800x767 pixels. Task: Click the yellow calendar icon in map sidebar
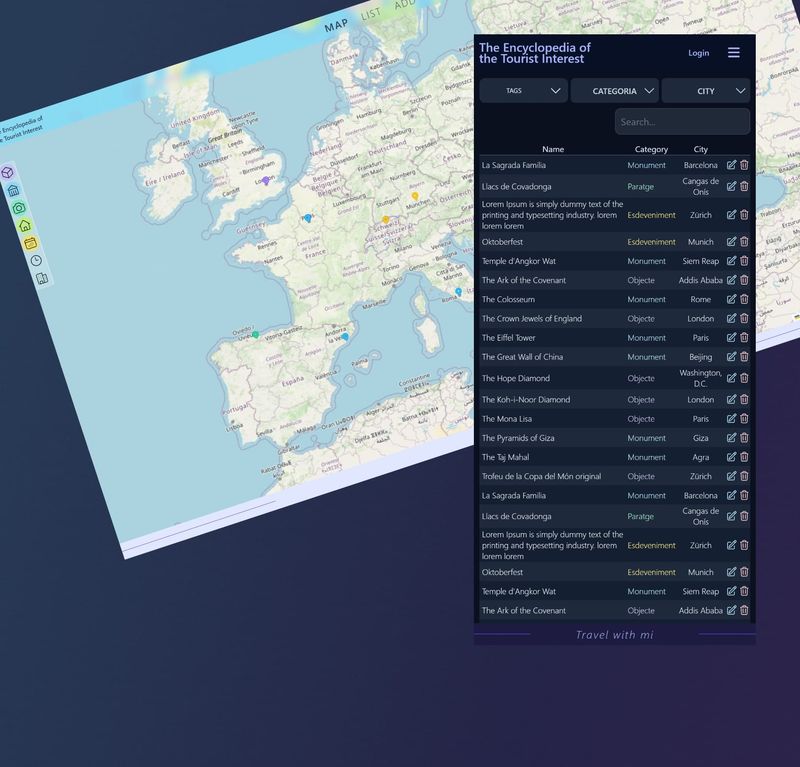point(30,243)
